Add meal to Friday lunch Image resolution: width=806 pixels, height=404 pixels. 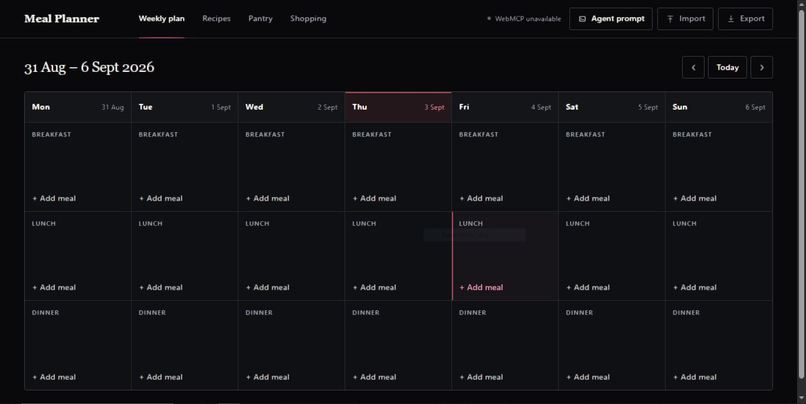point(482,287)
